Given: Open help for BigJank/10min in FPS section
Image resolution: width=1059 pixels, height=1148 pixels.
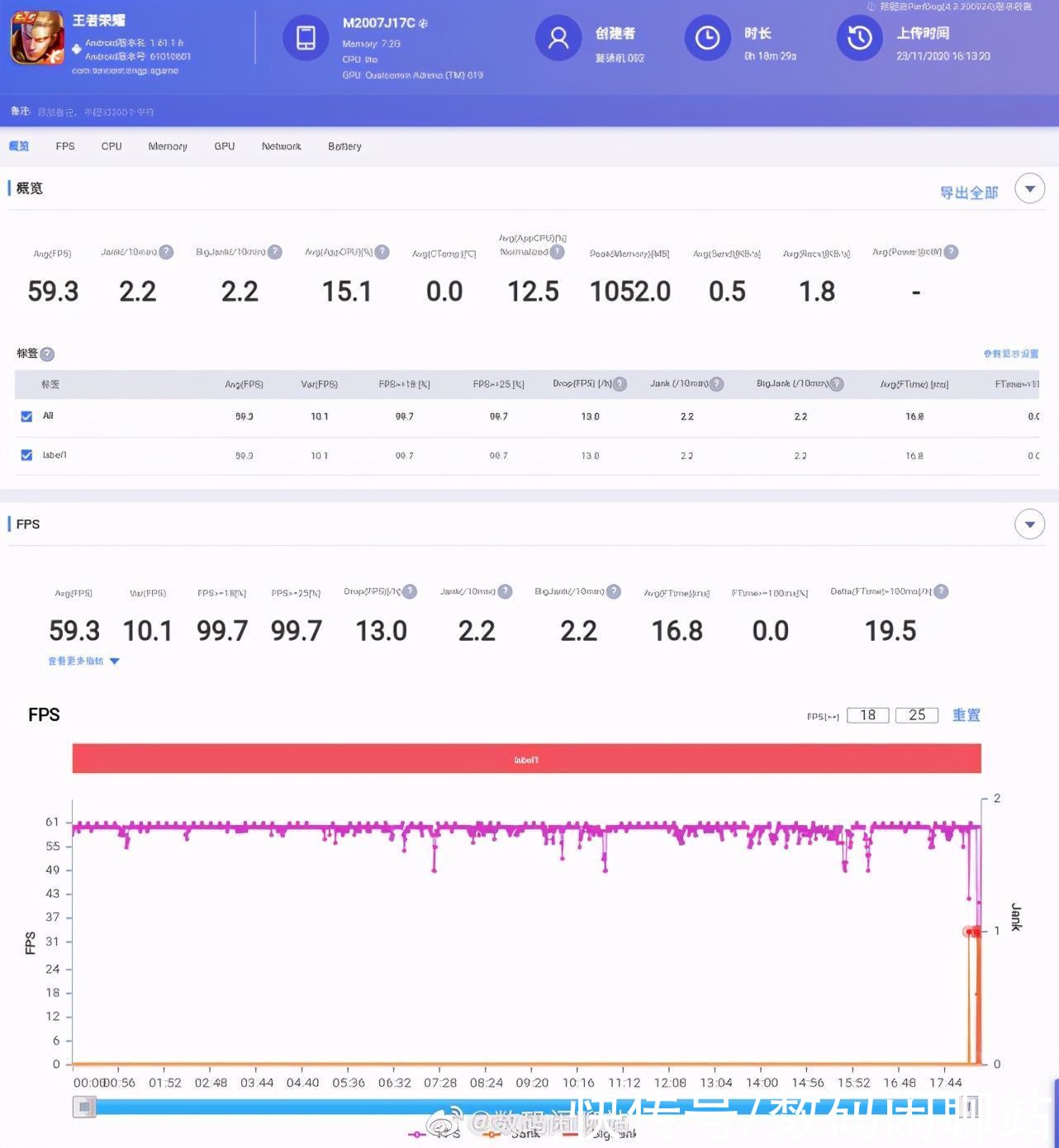Looking at the screenshot, I should (614, 591).
